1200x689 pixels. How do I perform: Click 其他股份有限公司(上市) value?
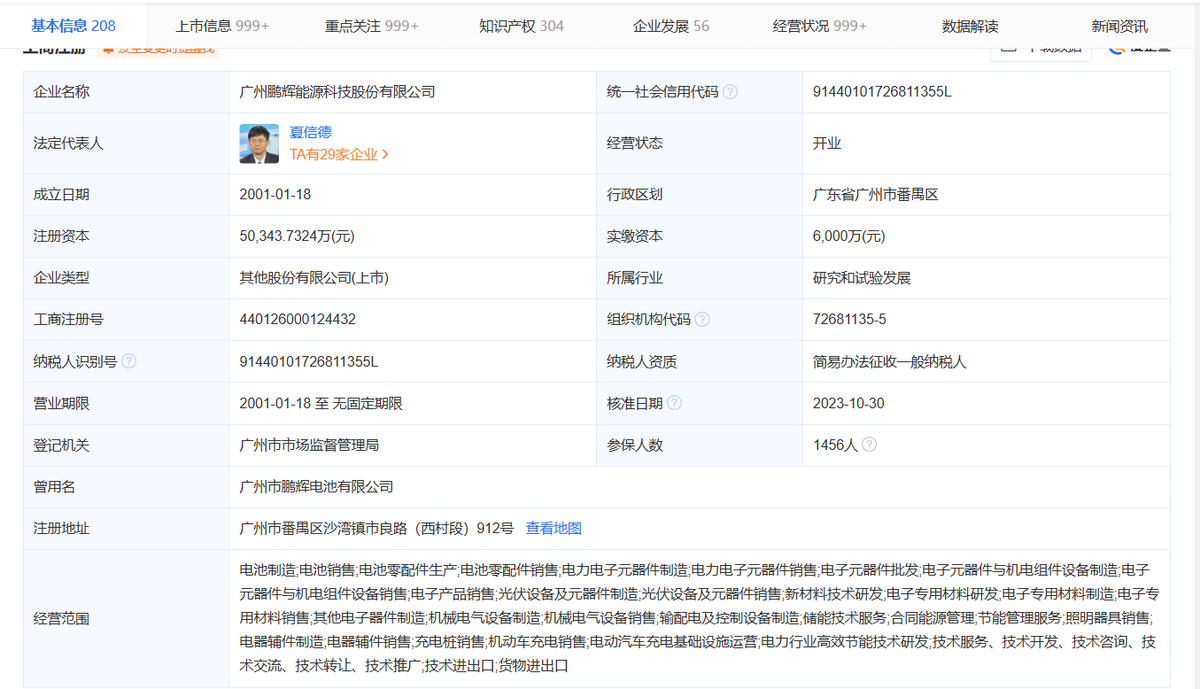coord(314,278)
